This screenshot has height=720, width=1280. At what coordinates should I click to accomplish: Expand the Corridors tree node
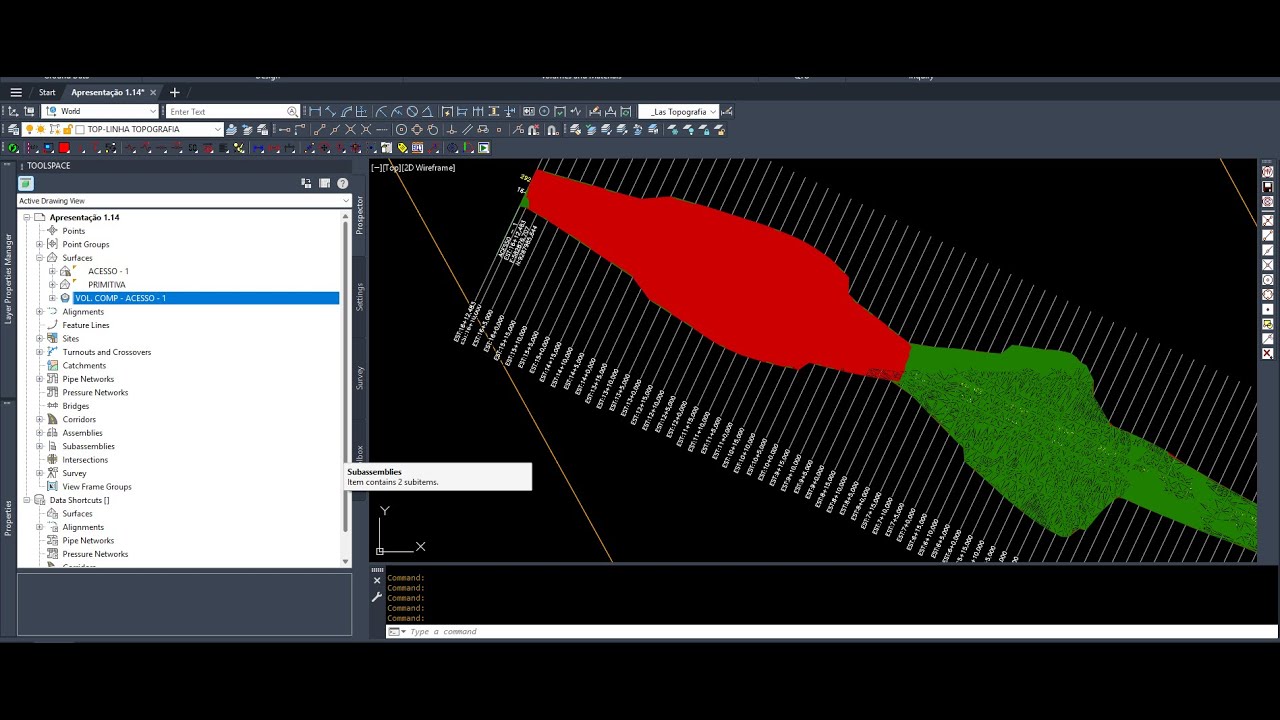click(x=40, y=419)
